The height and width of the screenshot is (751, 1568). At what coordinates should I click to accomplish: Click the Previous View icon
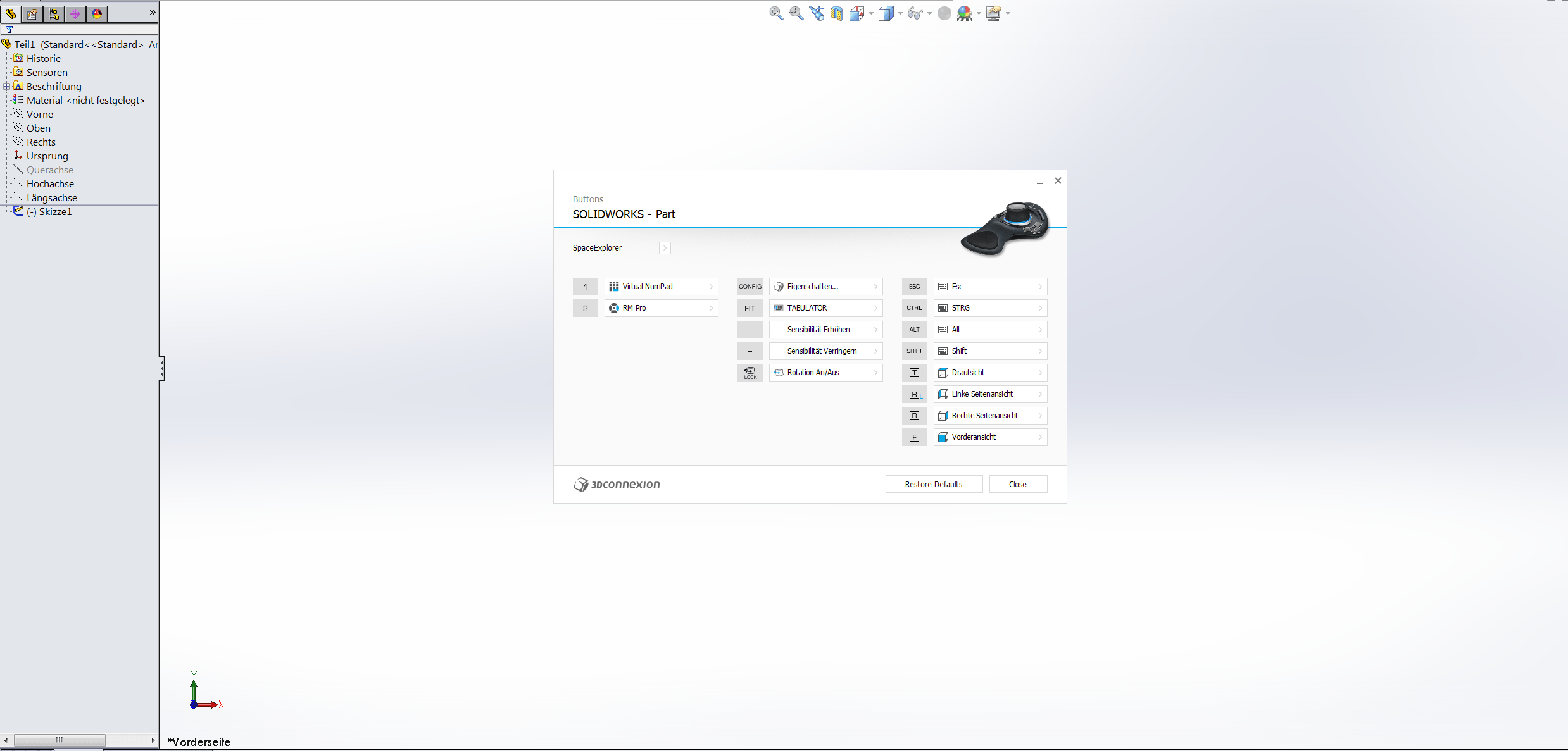coord(817,13)
